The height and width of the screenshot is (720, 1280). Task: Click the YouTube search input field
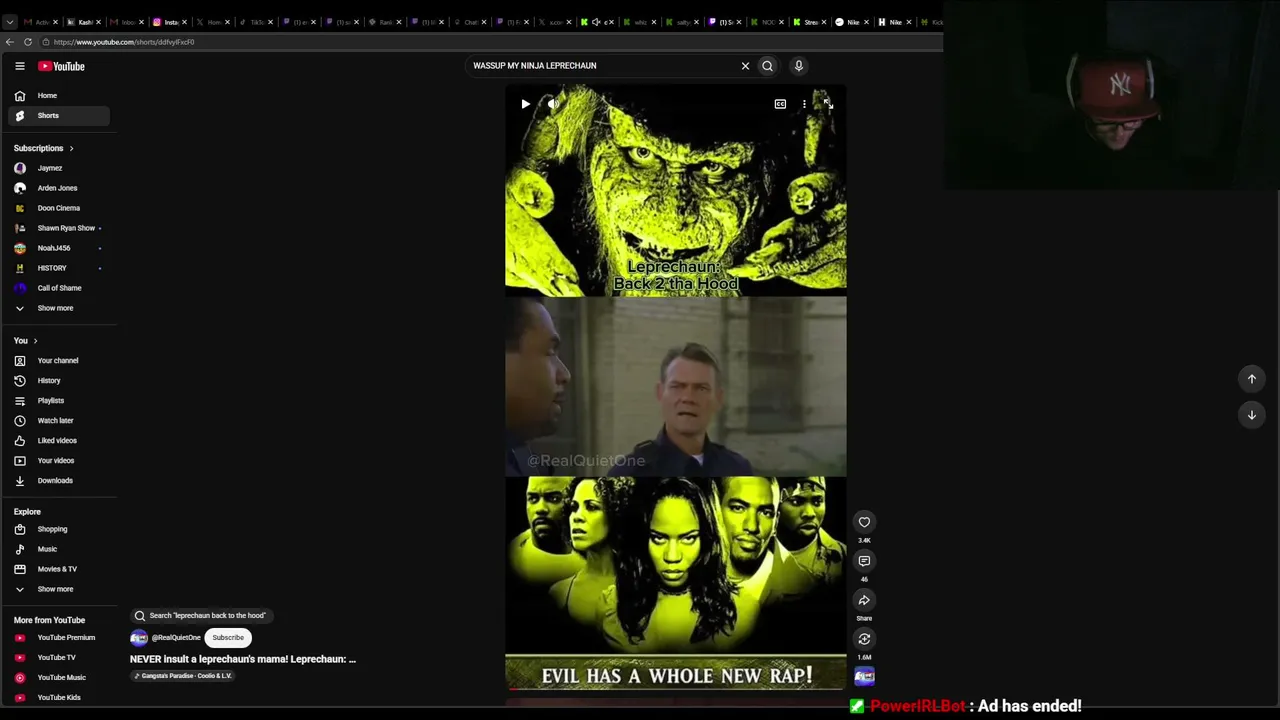600,66
